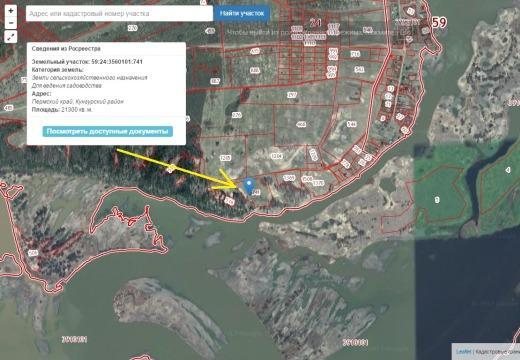This screenshot has height=360, width=520.
Task: Toggle fullscreen map view icon
Action: pos(11,37)
